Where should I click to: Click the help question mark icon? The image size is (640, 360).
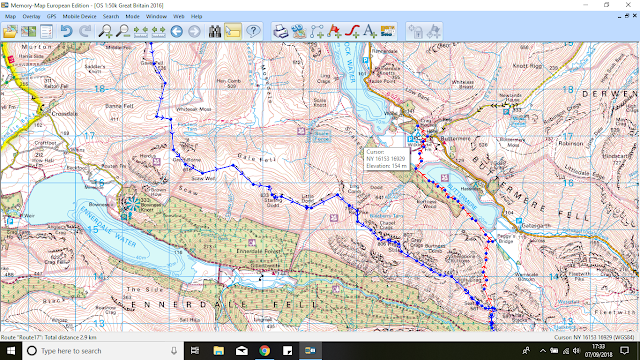click(253, 31)
